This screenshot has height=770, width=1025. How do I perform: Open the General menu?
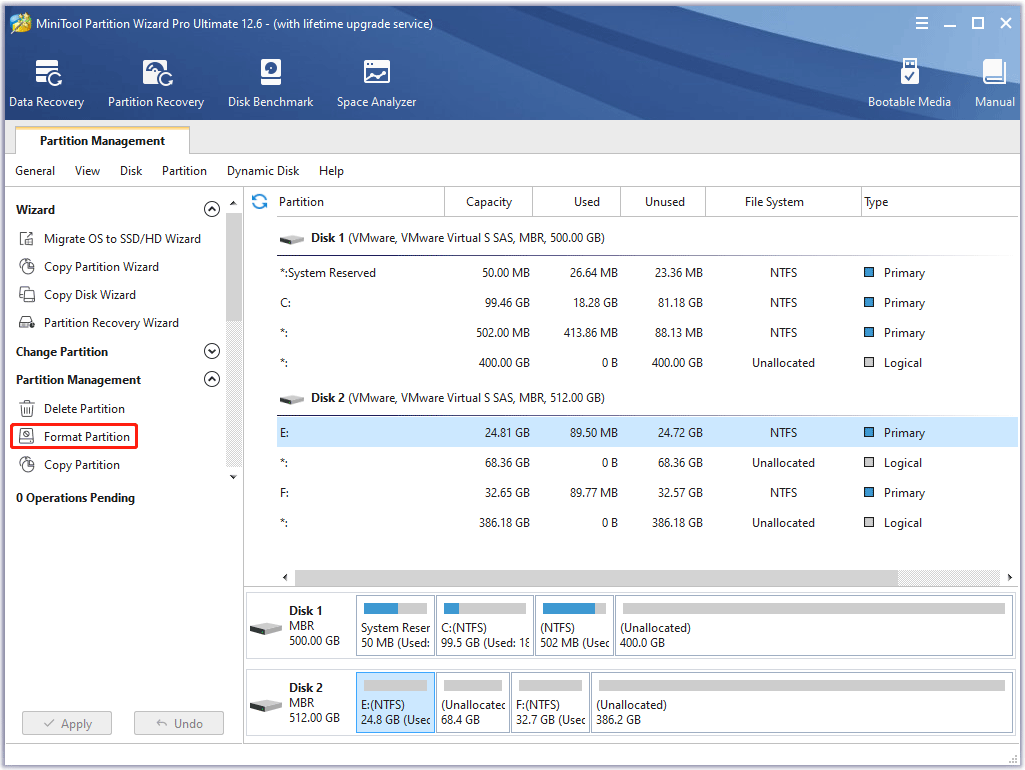35,171
